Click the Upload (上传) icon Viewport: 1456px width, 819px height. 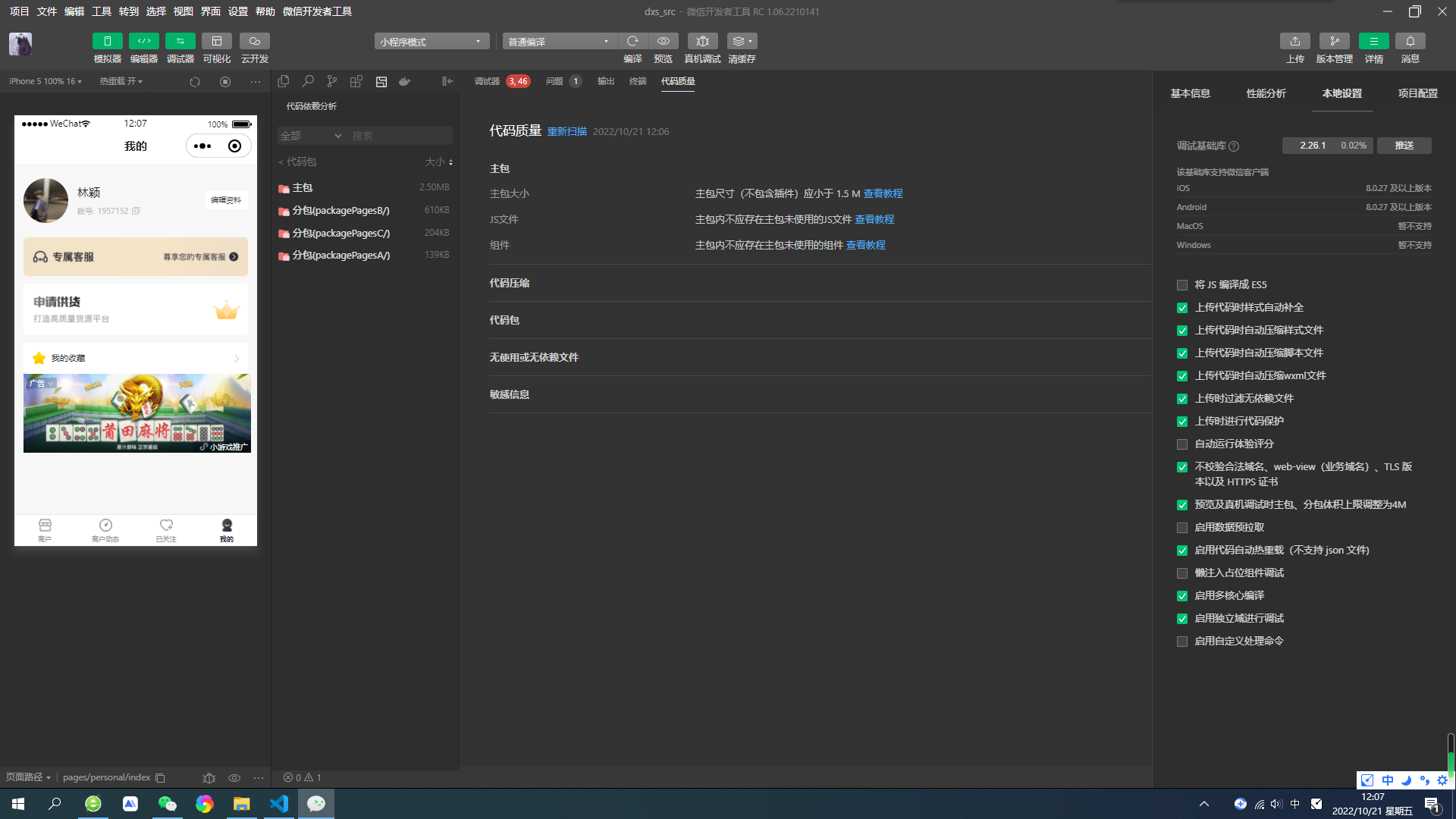pos(1294,41)
